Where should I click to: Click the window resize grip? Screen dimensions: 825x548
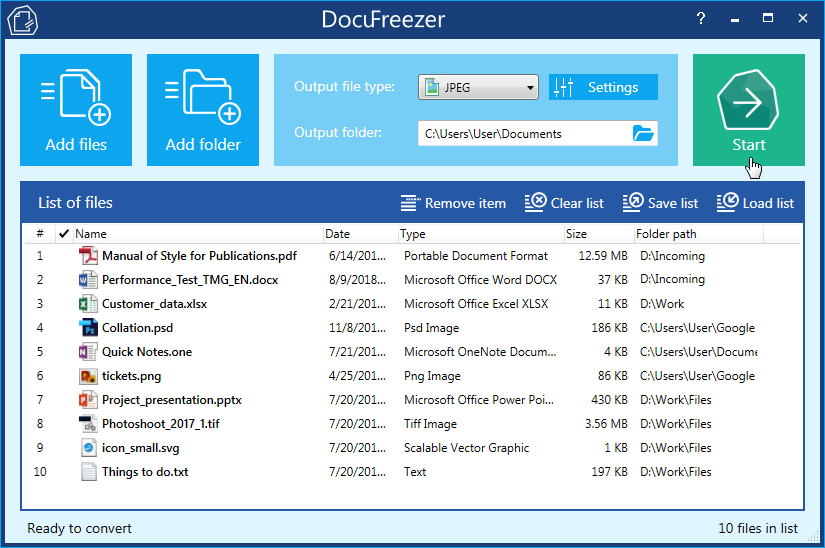coord(813,536)
